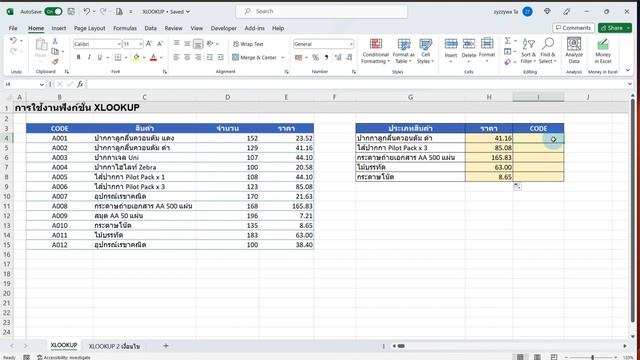
Task: Click Insert cells button
Action: coord(451,51)
